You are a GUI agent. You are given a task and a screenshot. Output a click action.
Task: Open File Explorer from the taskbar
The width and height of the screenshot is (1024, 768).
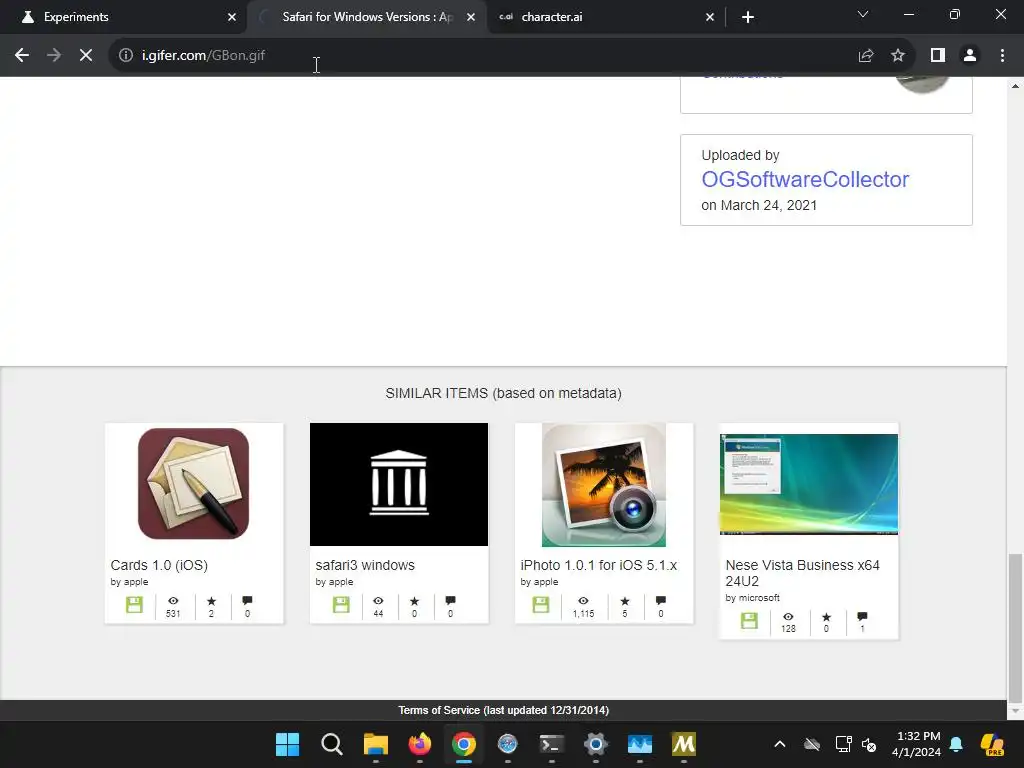(x=376, y=744)
